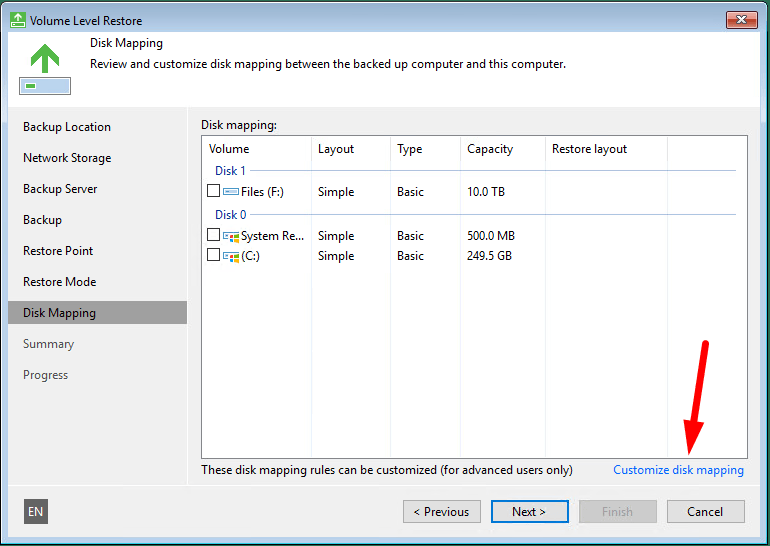This screenshot has width=770, height=546.
Task: Click Simple layout in System Reserved row
Action: [x=336, y=236]
